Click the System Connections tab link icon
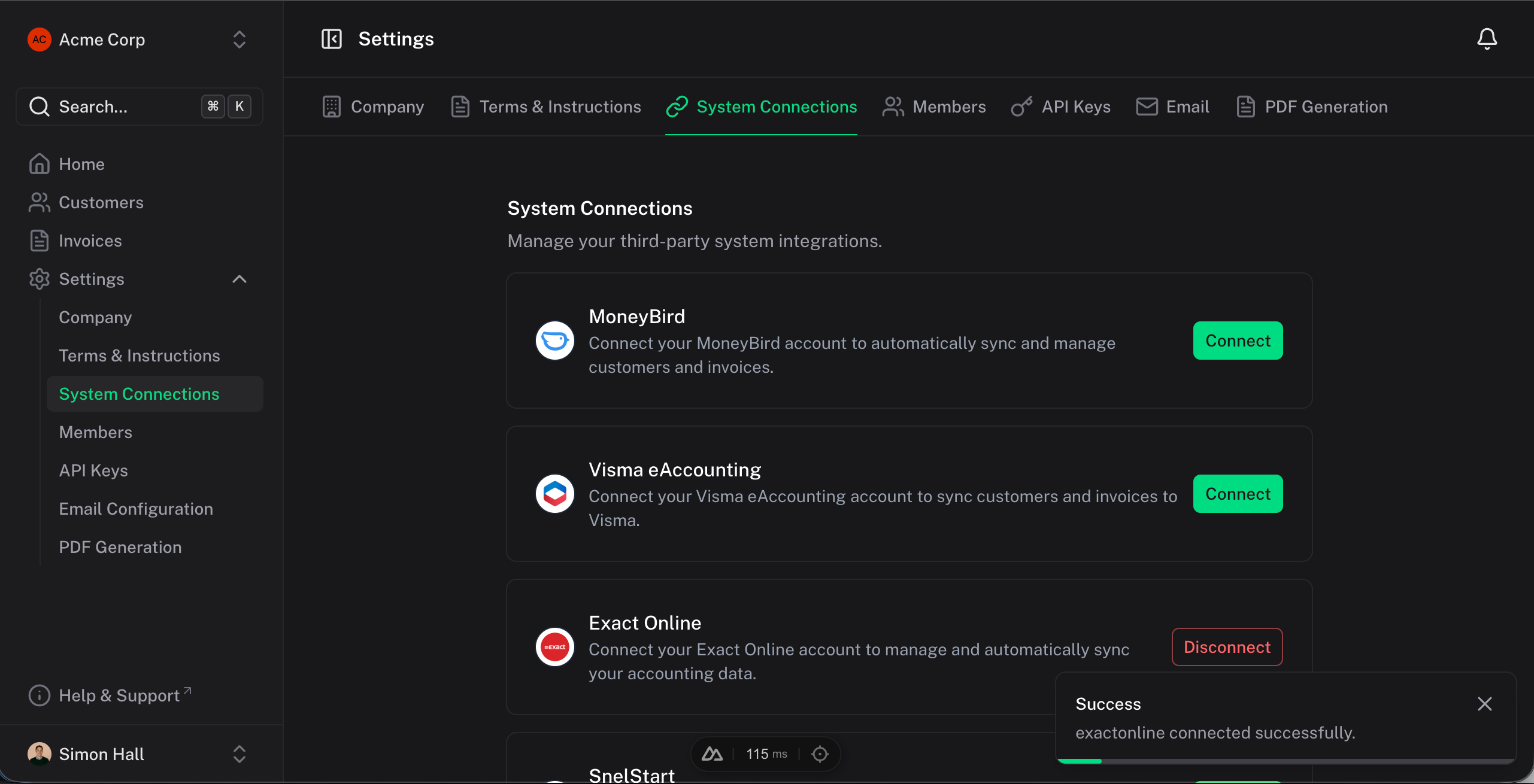The image size is (1534, 784). point(677,107)
